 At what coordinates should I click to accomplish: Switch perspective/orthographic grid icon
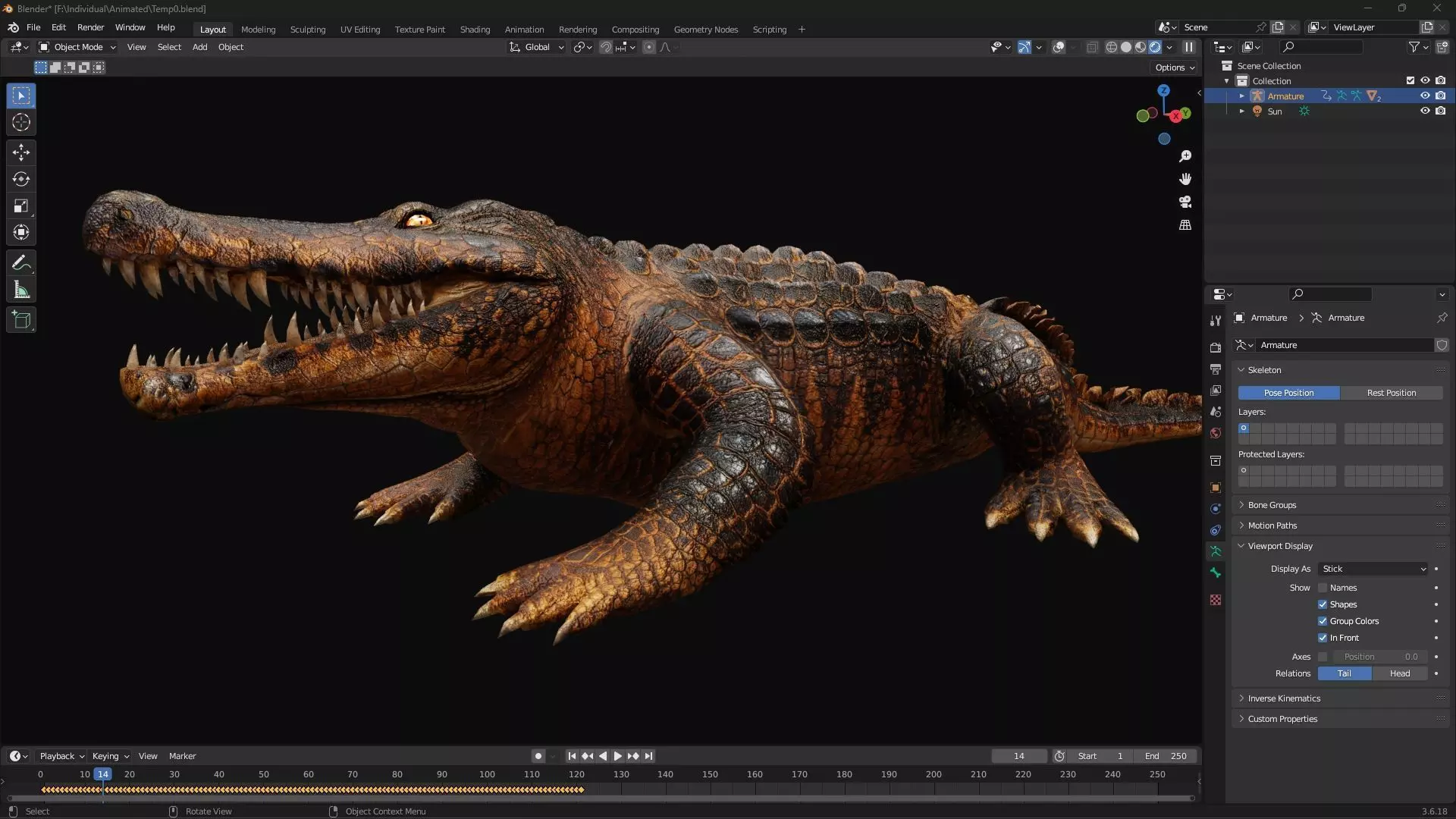tap(1185, 225)
